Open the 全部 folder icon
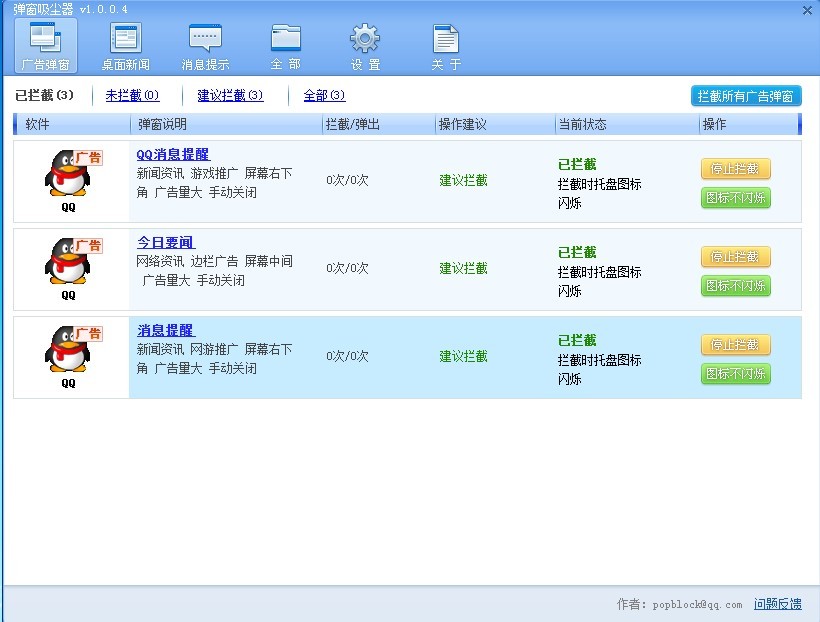This screenshot has height=622, width=820. [x=286, y=46]
